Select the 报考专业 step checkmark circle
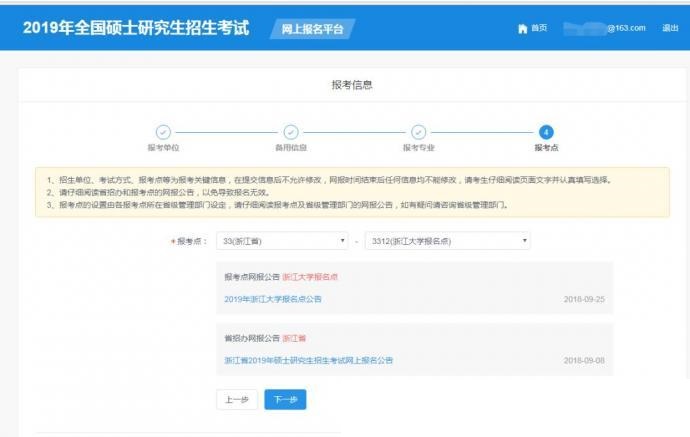Image resolution: width=690 pixels, height=437 pixels. point(418,132)
